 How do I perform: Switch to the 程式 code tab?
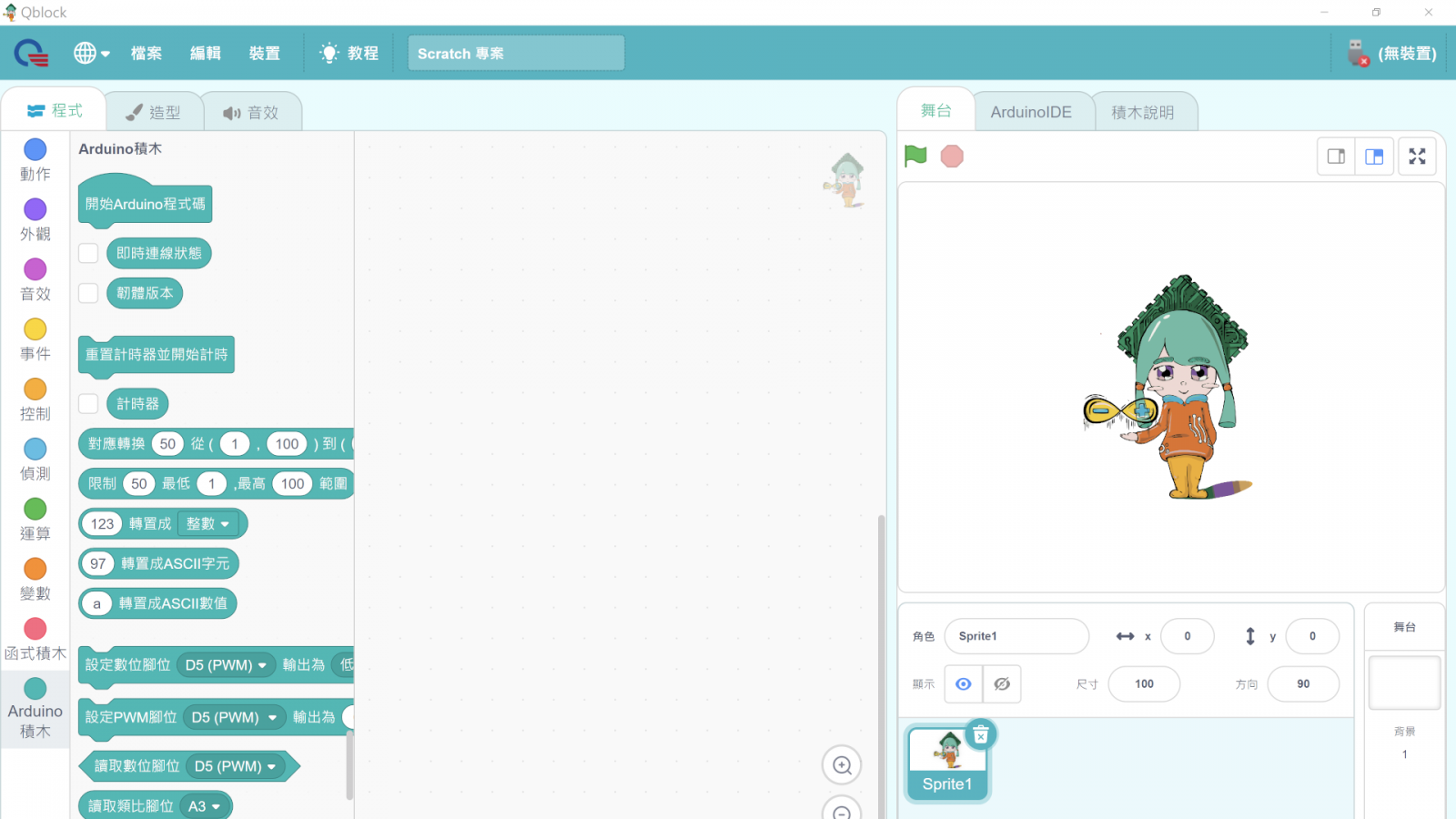click(x=55, y=111)
